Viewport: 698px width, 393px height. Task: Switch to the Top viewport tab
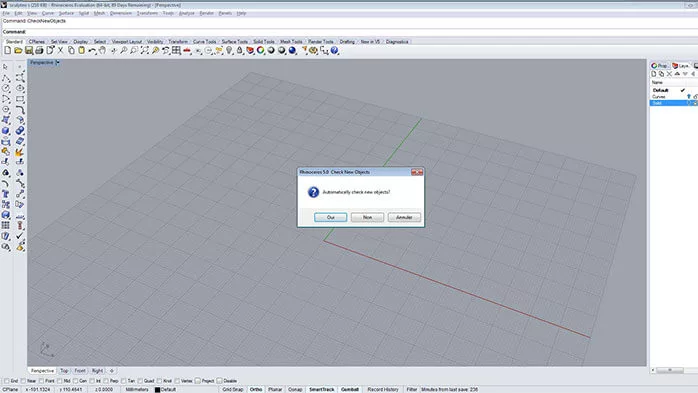[65, 371]
